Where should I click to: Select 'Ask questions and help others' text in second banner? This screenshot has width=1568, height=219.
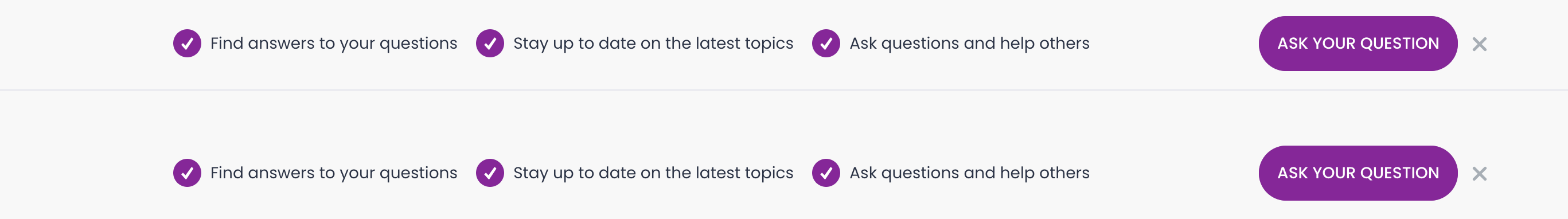click(970, 173)
